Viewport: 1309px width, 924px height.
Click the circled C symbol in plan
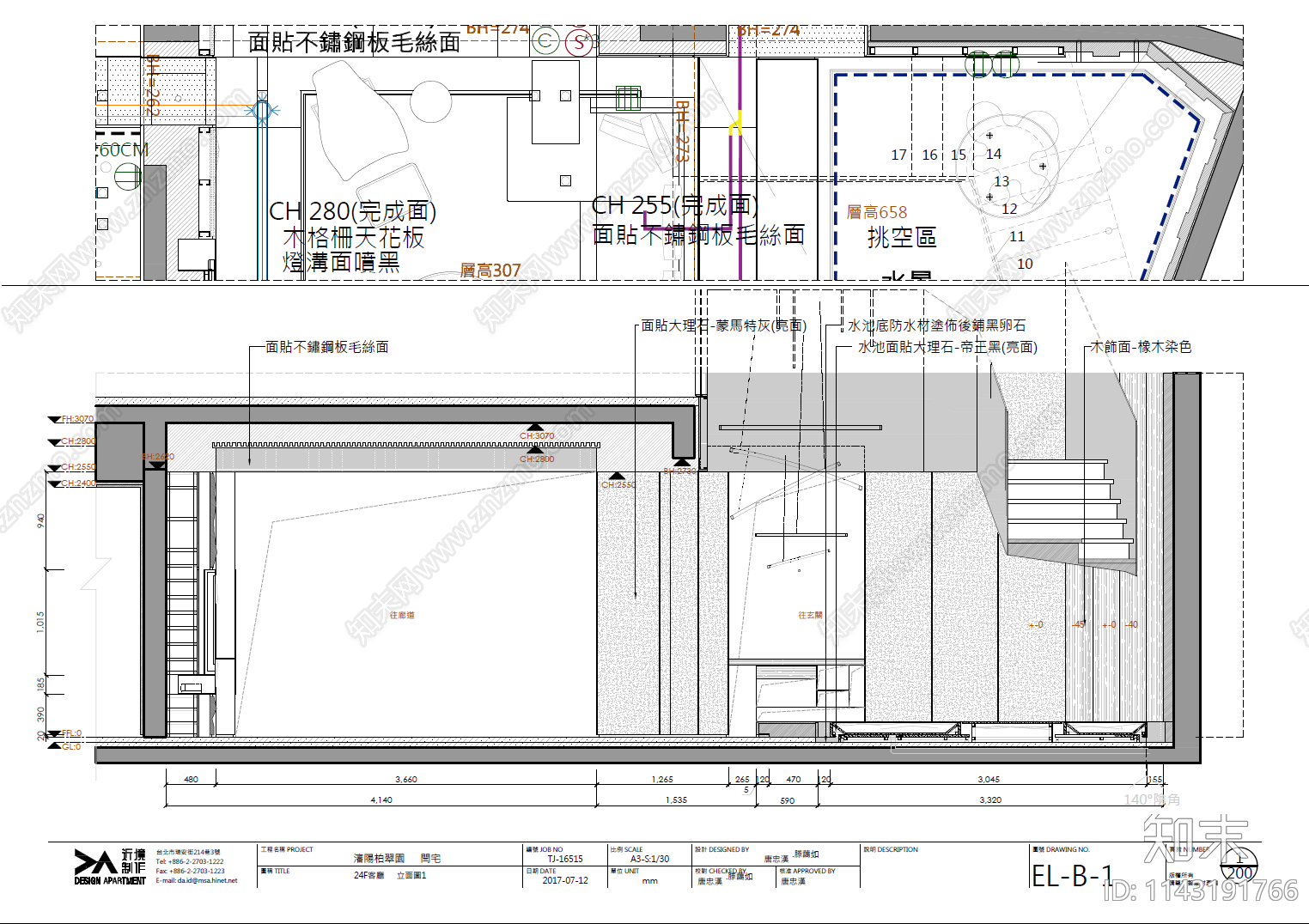545,40
